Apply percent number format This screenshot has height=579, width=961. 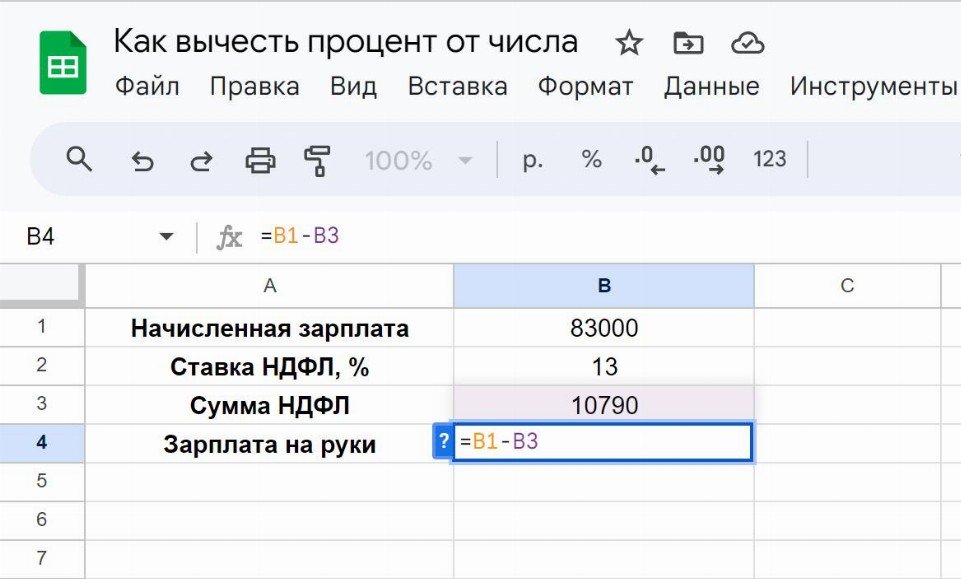pos(592,160)
